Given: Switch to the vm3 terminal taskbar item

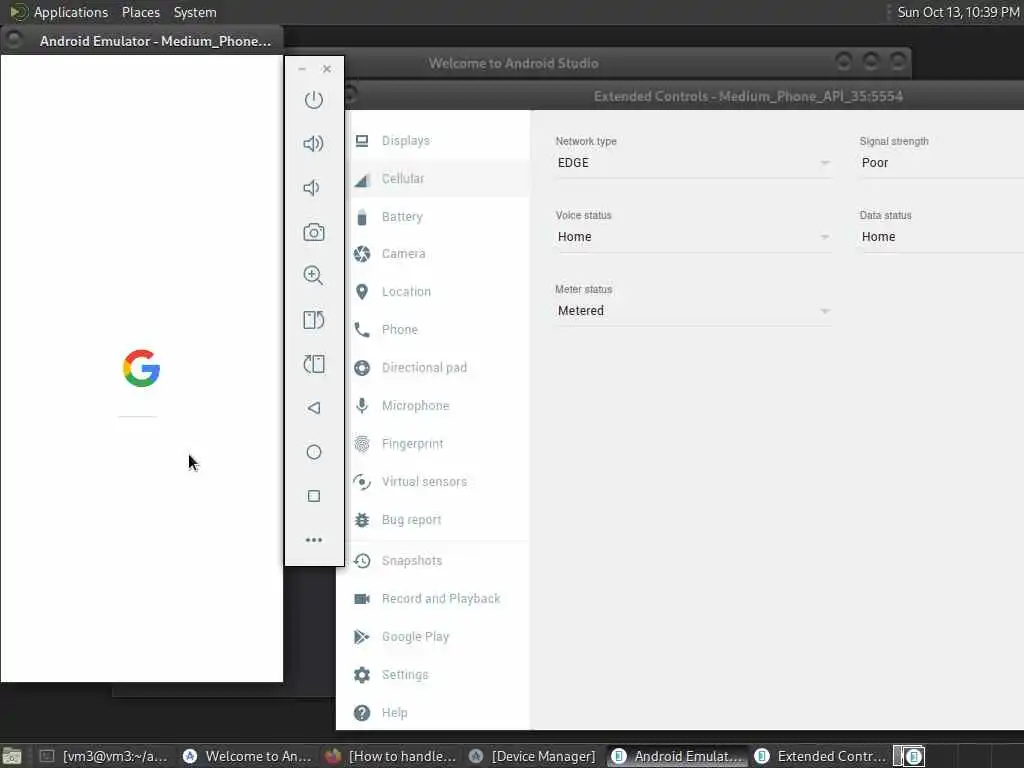Looking at the screenshot, I should coord(105,756).
